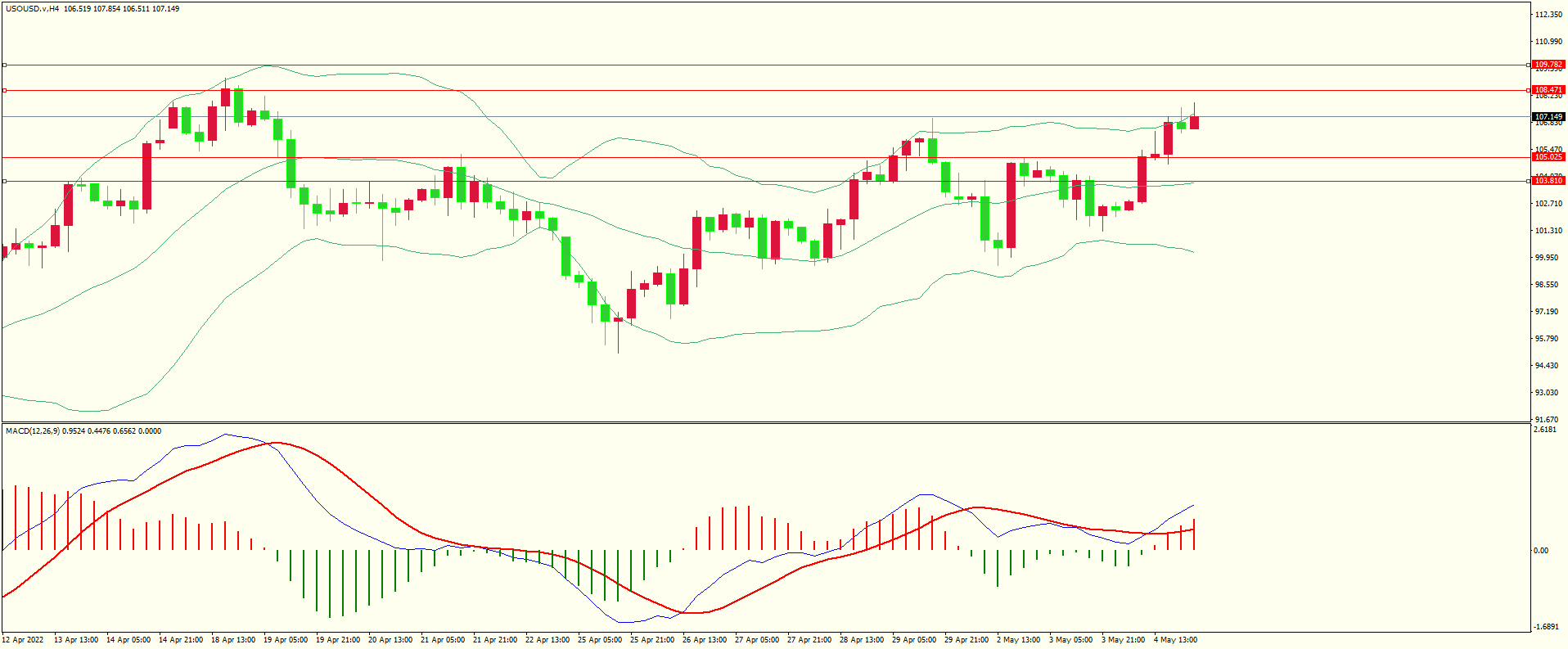Screen dimensions: 1568x649
Task: Click the MACD scale value -1.6891
Action: pos(1547,627)
